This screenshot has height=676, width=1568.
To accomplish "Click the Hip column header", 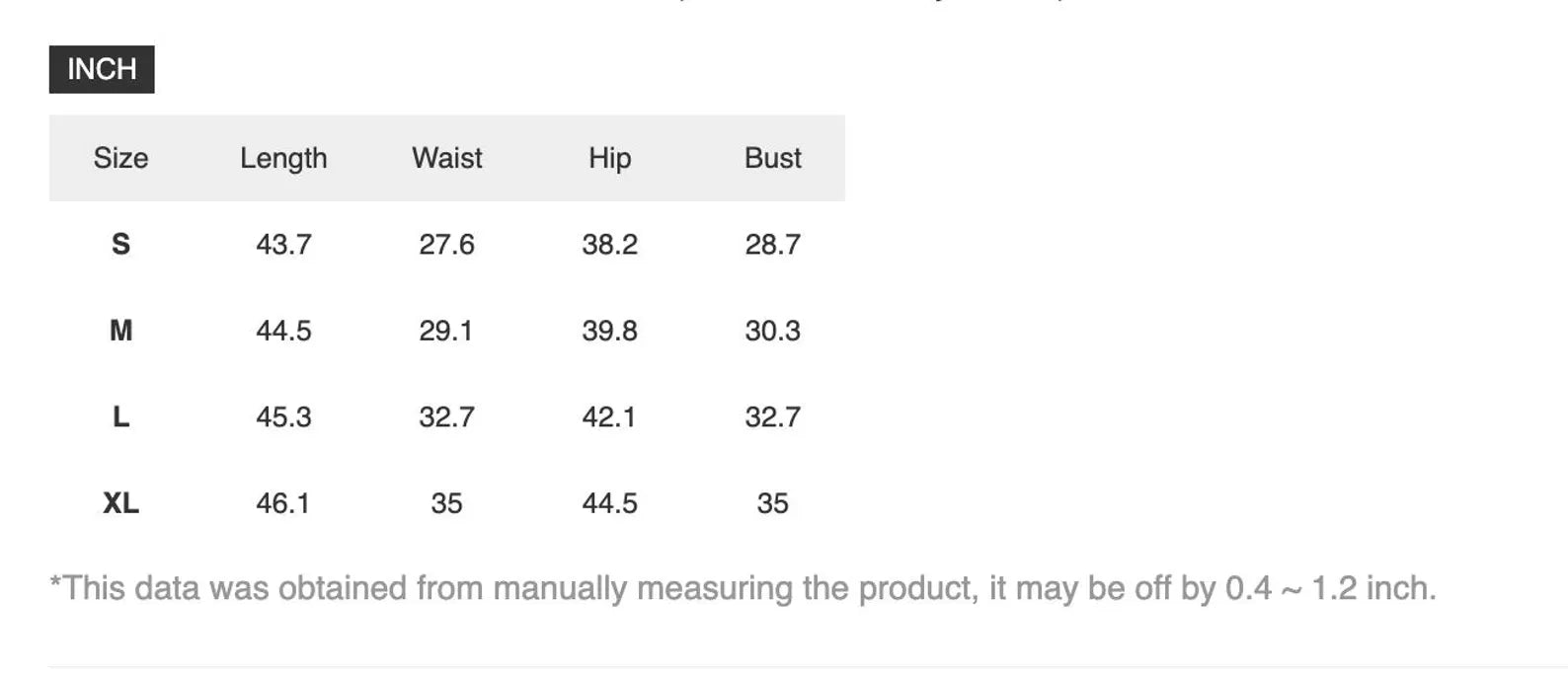I will tap(609, 158).
